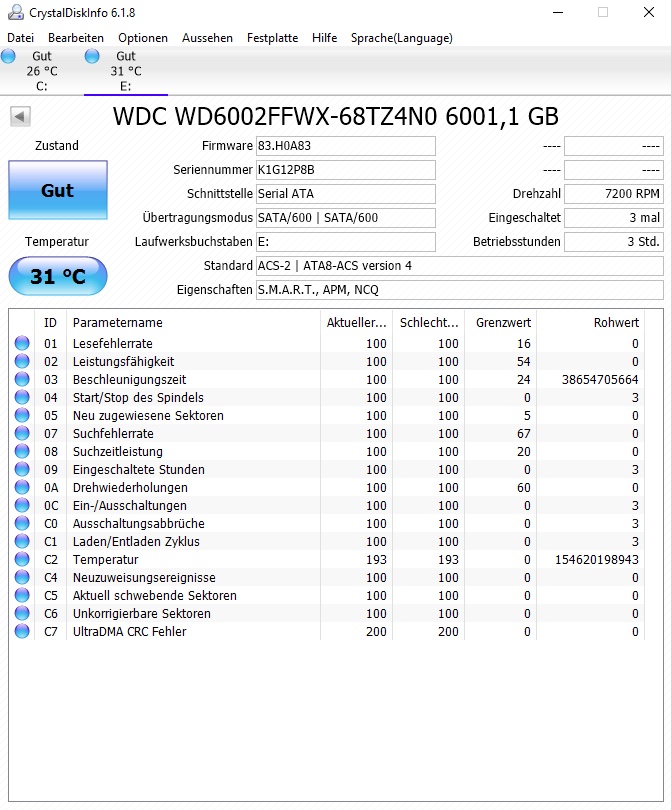671x810 pixels.
Task: Select the Neuzuweisungsereignisse parameter name
Action: [x=144, y=578]
